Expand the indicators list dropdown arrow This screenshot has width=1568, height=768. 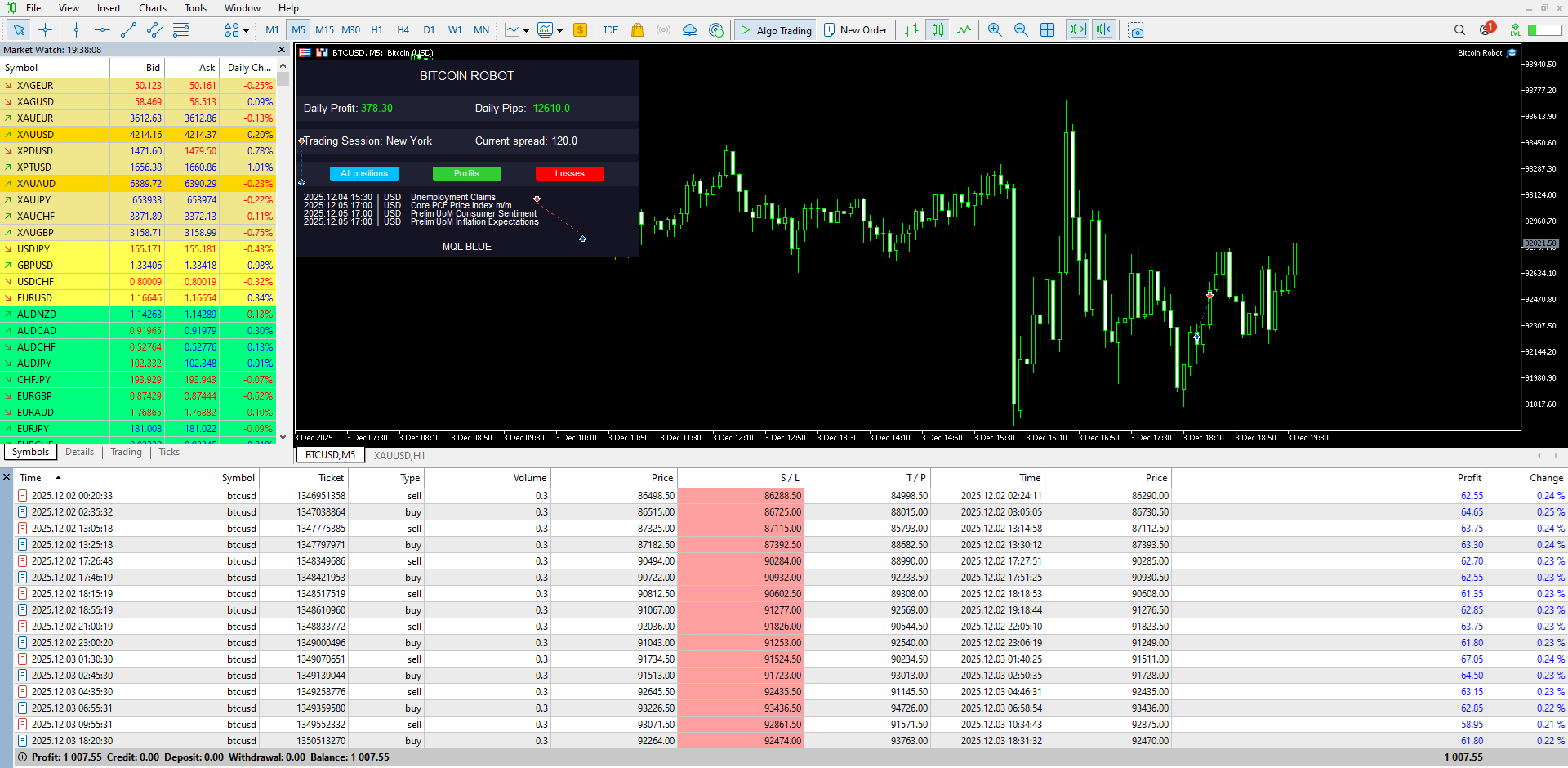(x=559, y=31)
